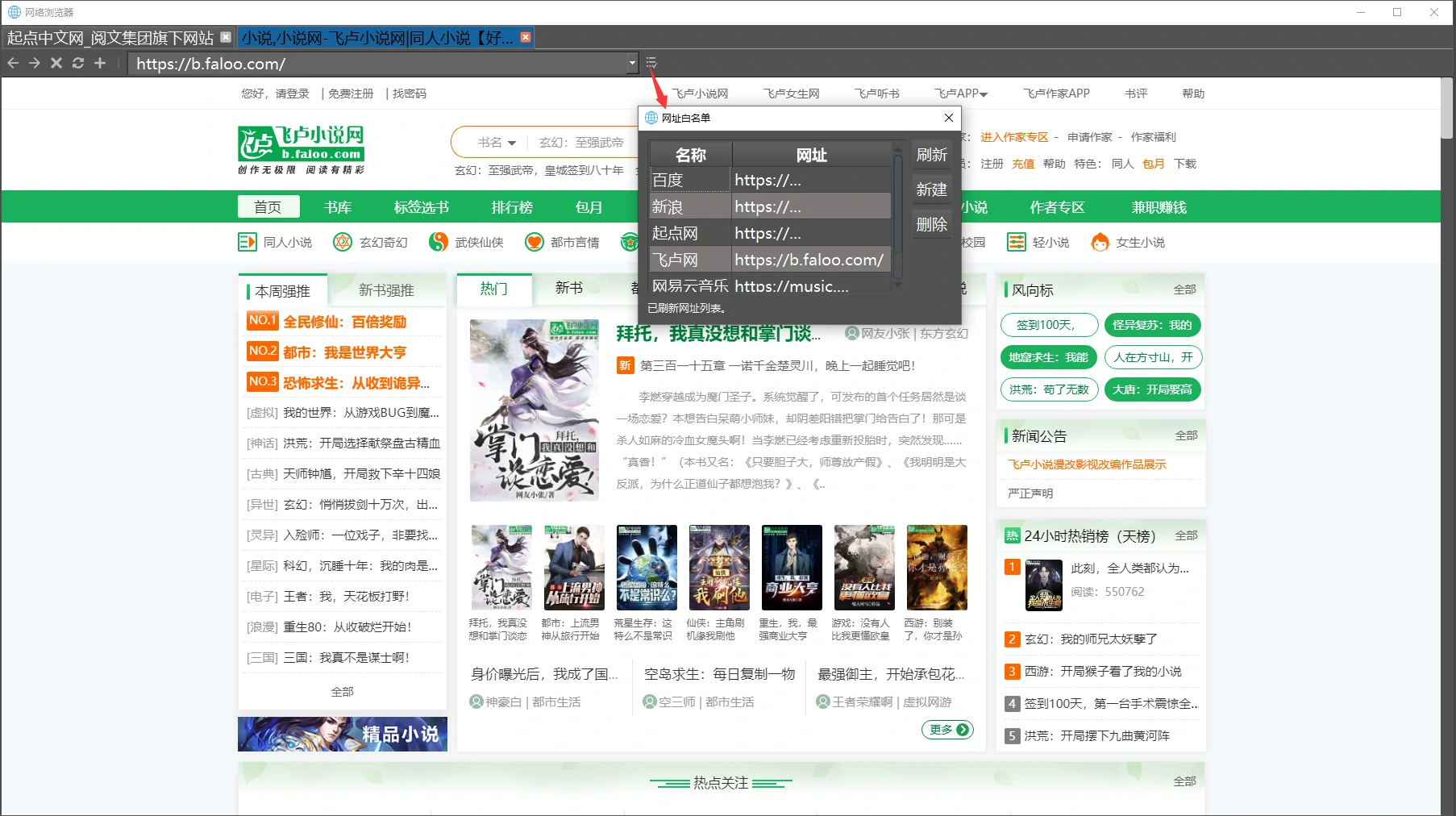
Task: Open the 书名 search type dropdown
Action: click(x=497, y=143)
